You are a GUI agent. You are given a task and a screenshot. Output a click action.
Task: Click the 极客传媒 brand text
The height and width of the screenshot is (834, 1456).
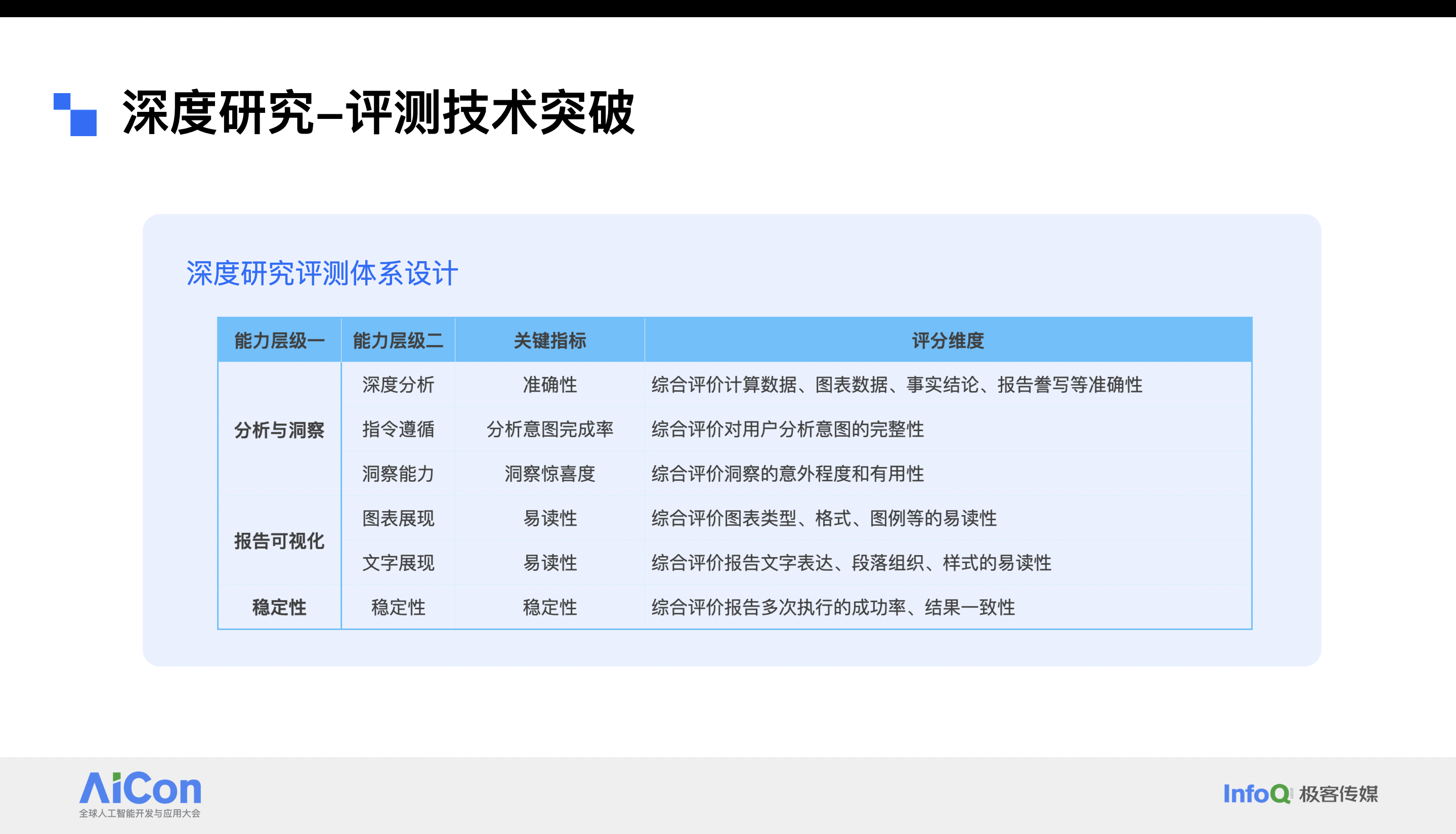pos(1338,794)
